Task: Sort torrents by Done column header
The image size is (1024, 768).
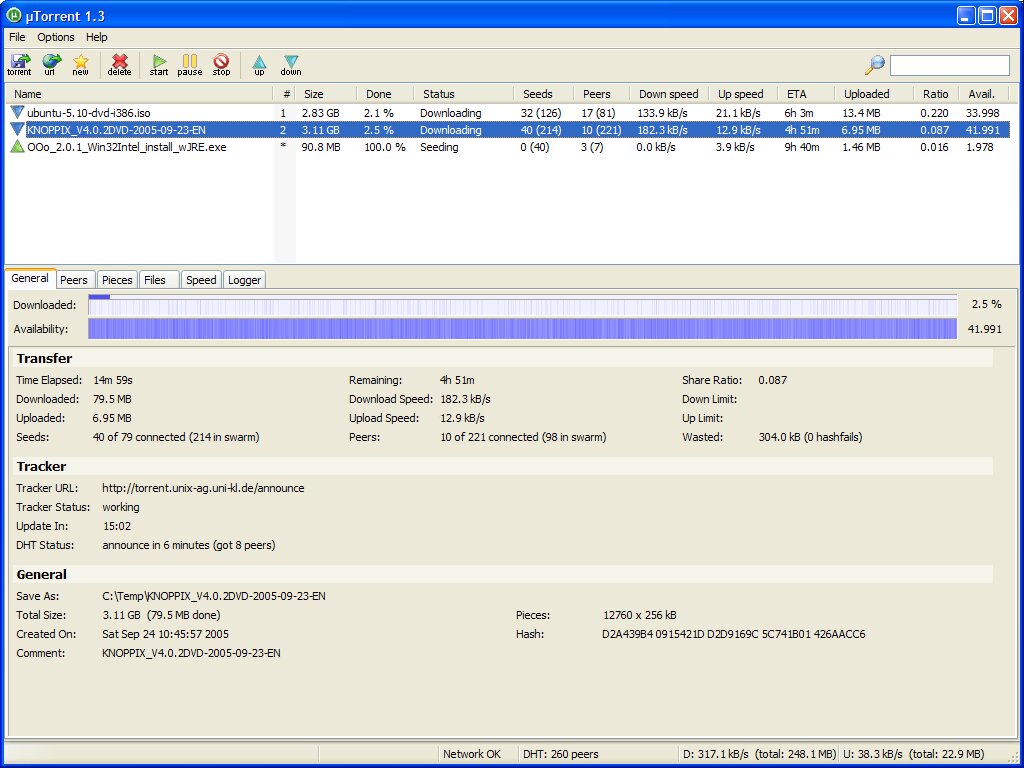Action: 385,94
